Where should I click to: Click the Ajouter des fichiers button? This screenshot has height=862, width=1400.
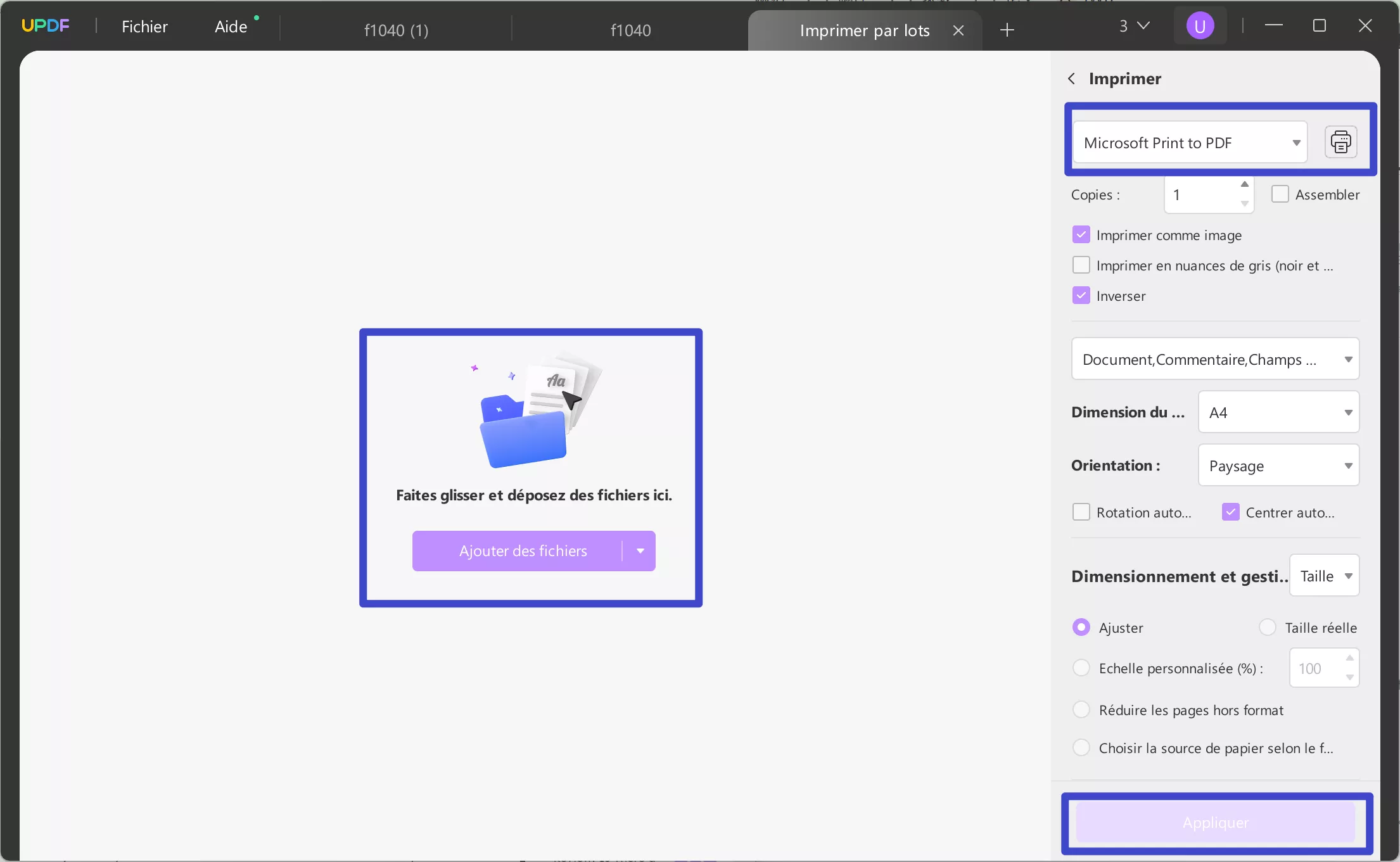tap(523, 550)
